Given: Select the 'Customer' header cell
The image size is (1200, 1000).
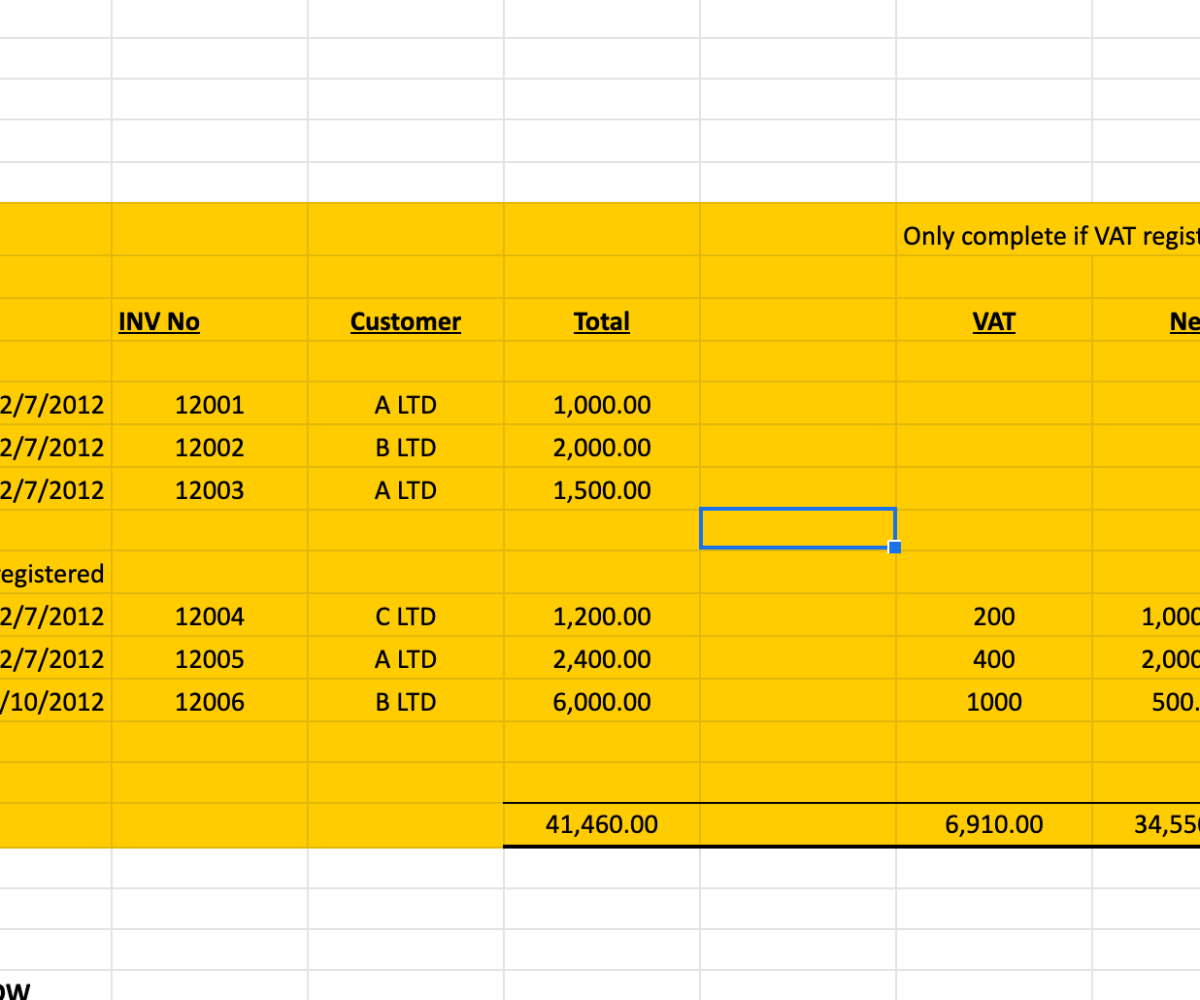Looking at the screenshot, I should 405,321.
